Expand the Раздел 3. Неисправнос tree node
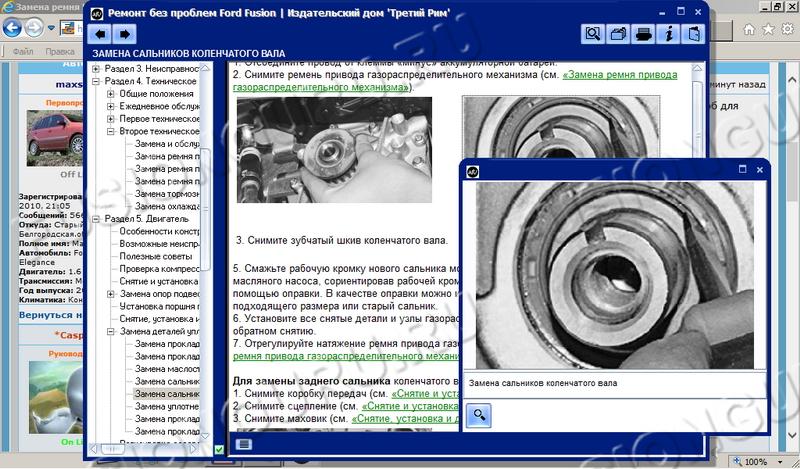 tap(95, 69)
